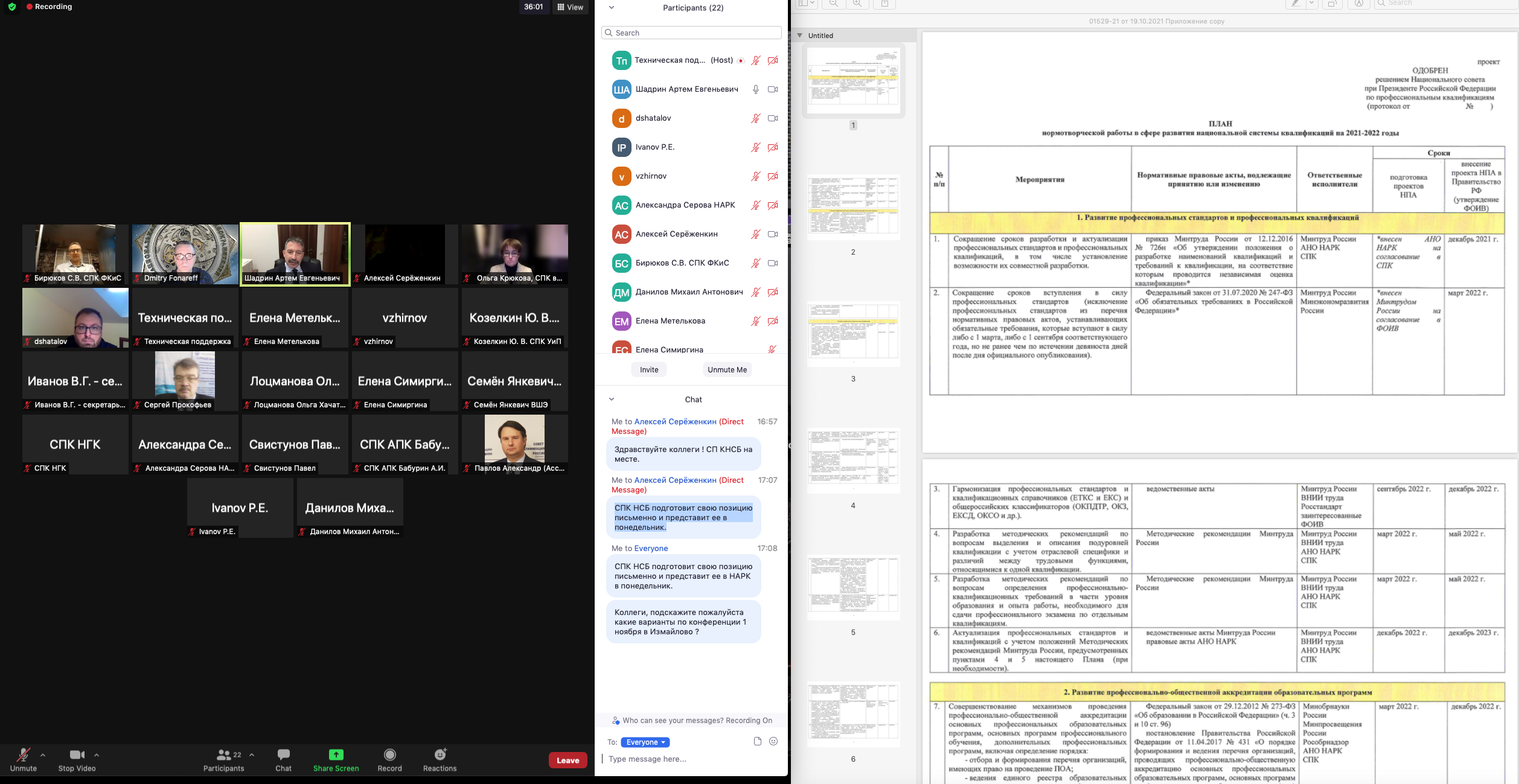Open Chat from the Zoom toolbar

(x=283, y=759)
